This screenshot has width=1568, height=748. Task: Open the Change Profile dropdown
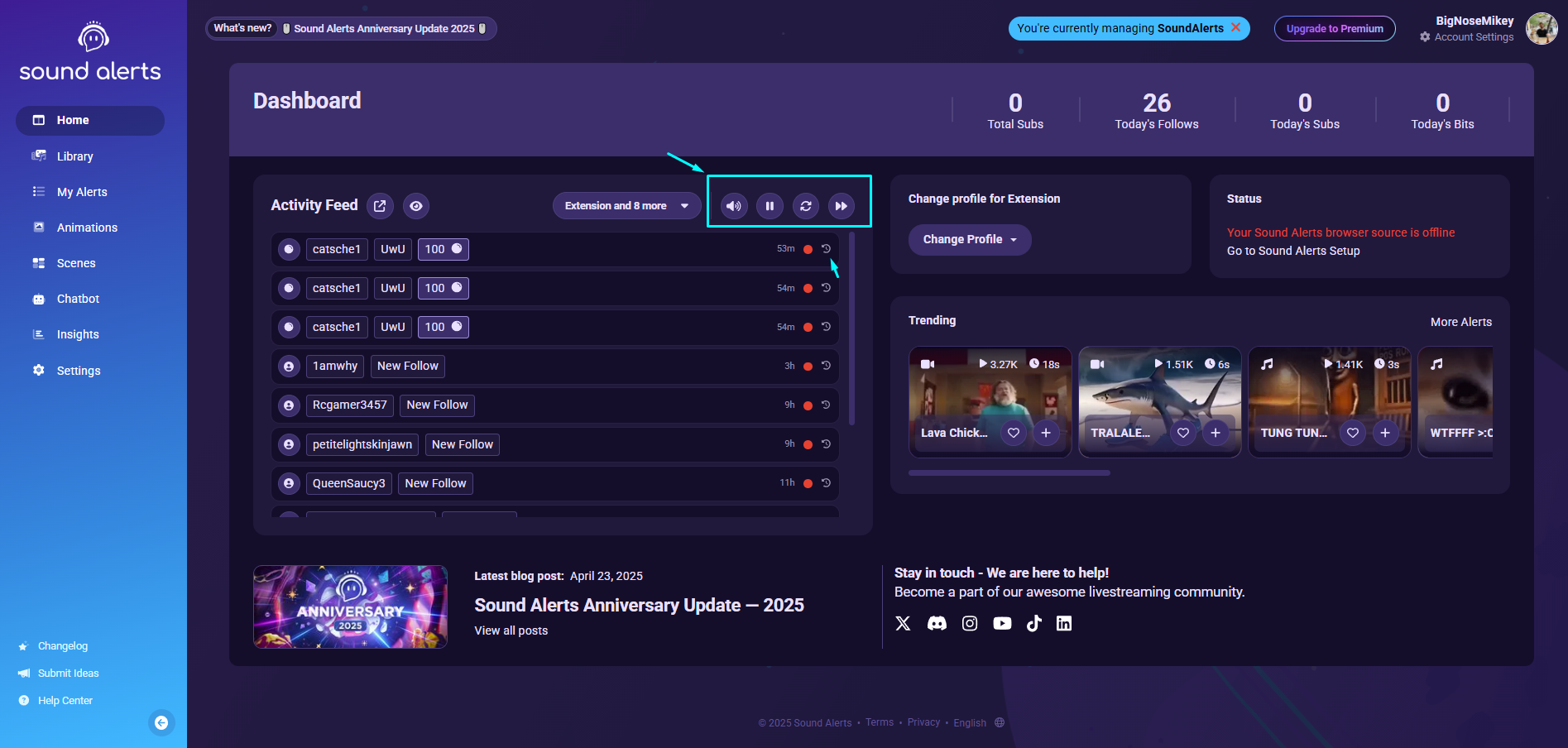970,240
